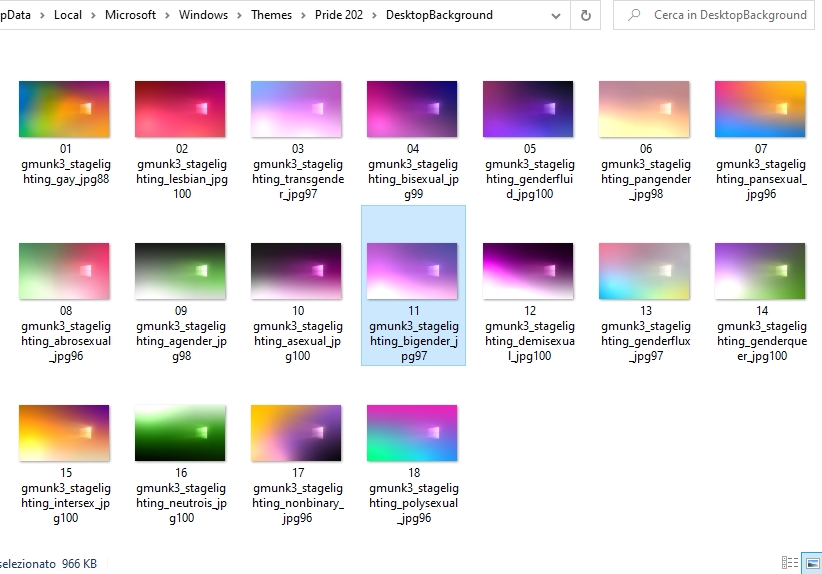Image resolution: width=822 pixels, height=574 pixels.
Task: Click file name ending lesbian_jpg100
Action: (181, 171)
